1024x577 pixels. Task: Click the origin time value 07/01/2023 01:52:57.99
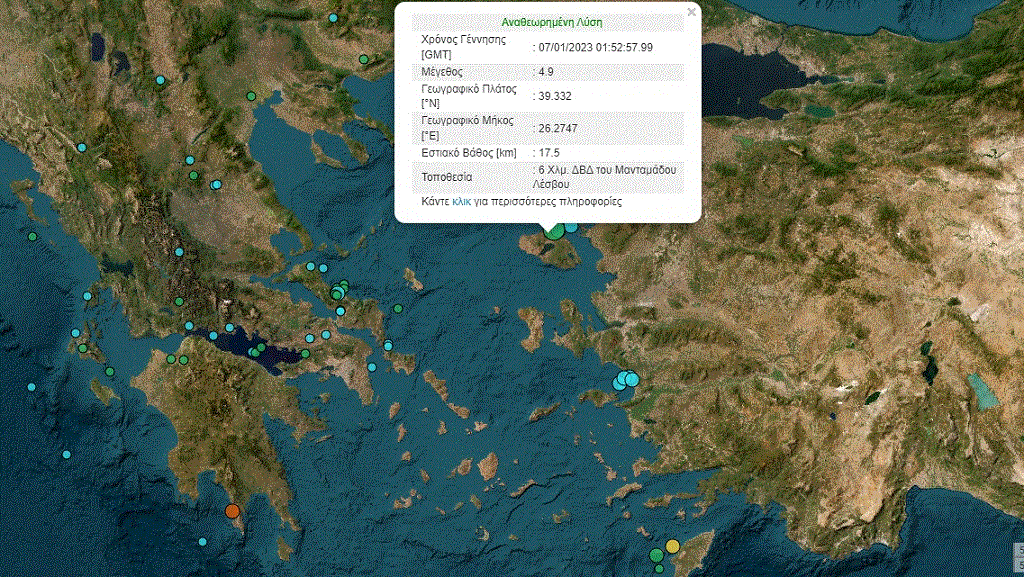595,47
